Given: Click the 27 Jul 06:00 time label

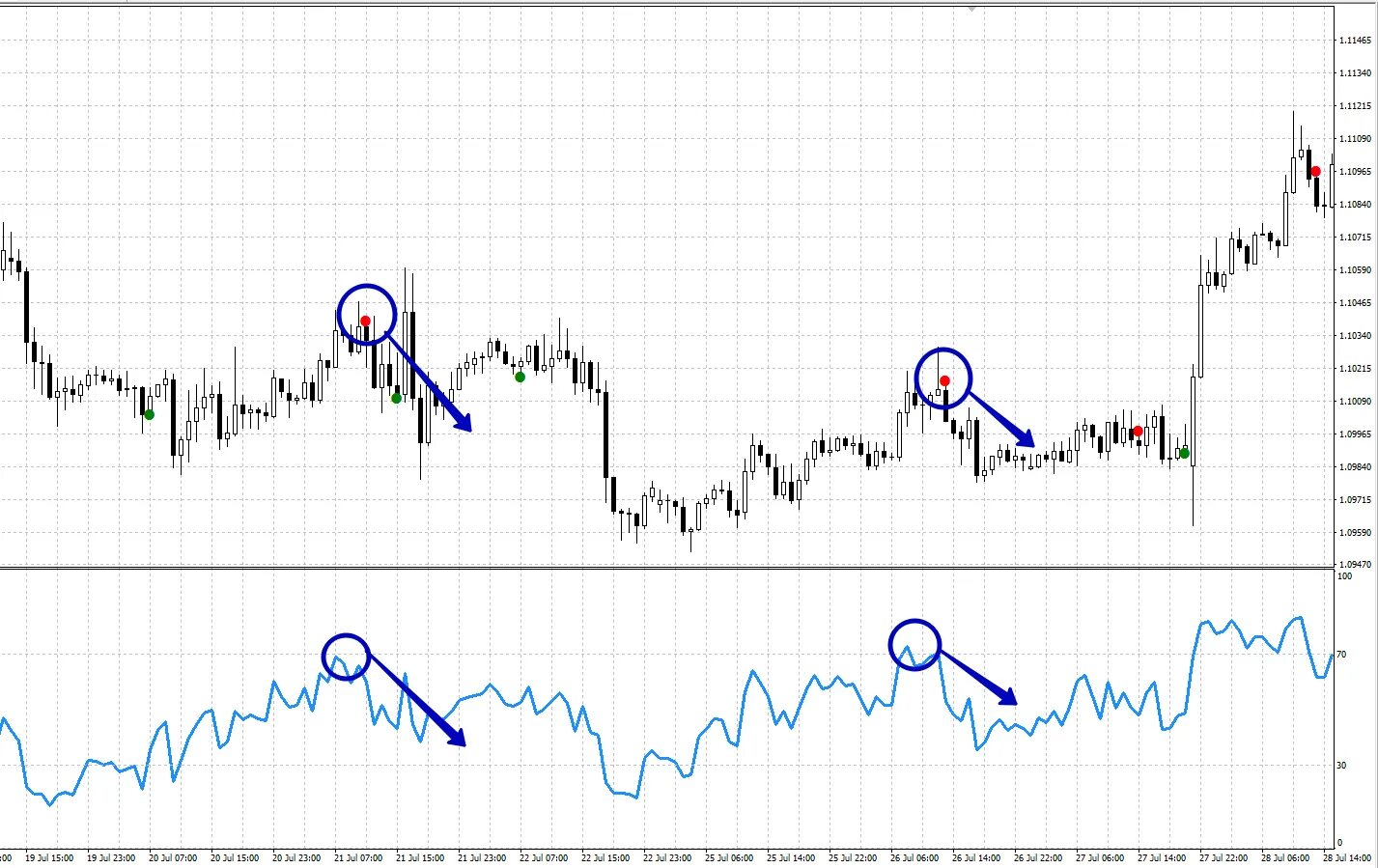Looking at the screenshot, I should click(x=1100, y=857).
